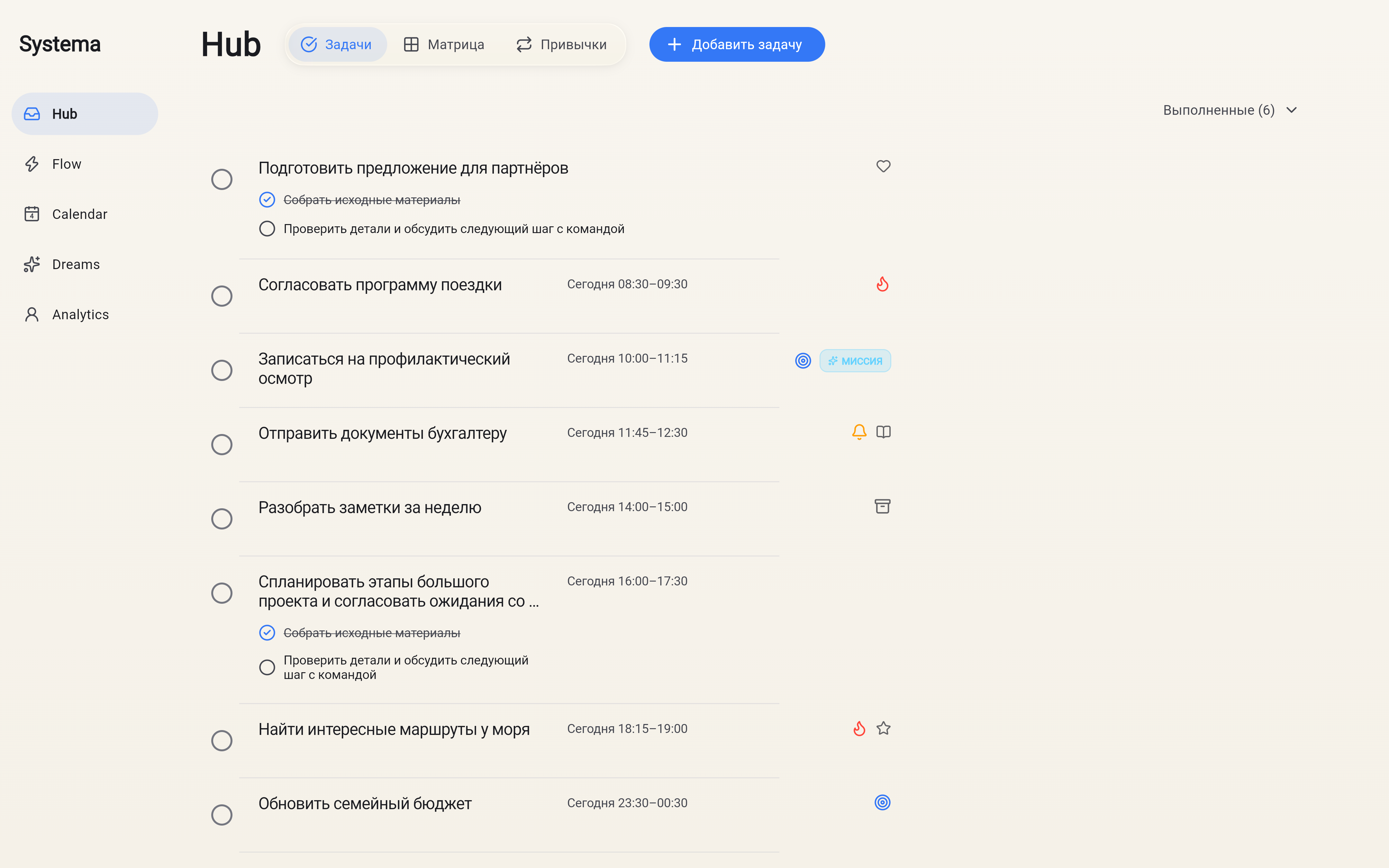Image resolution: width=1389 pixels, height=868 pixels.
Task: Check single-line Проверить детали subtask under first task
Action: click(267, 229)
